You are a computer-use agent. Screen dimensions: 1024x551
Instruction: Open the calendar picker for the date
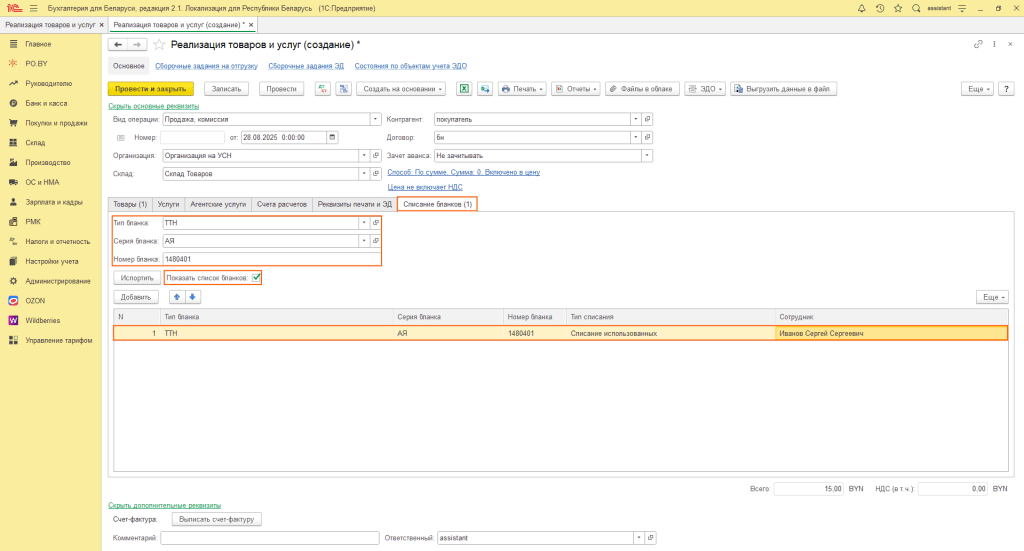tap(332, 137)
